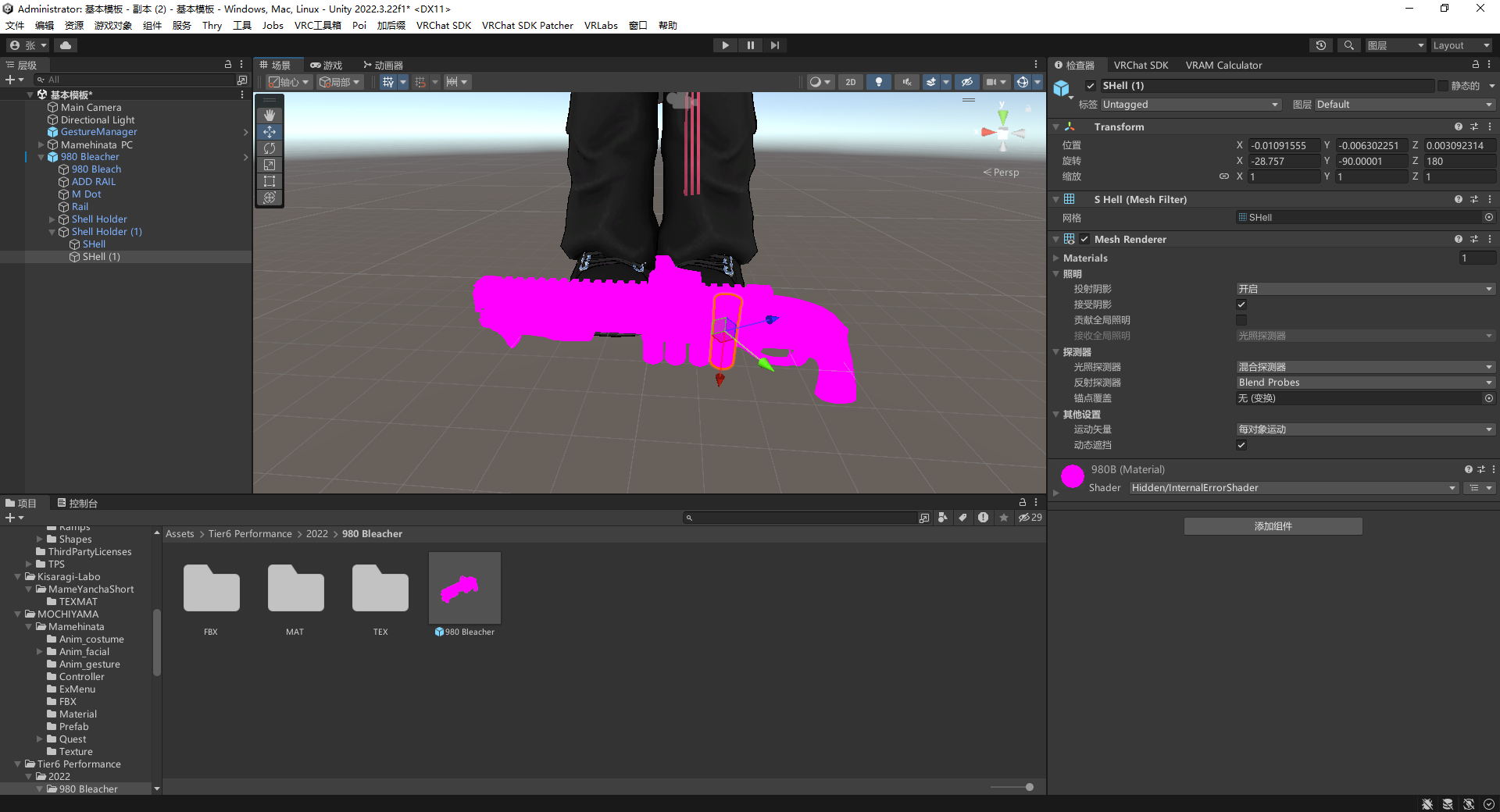
Task: Open the Poi menu
Action: [359, 25]
